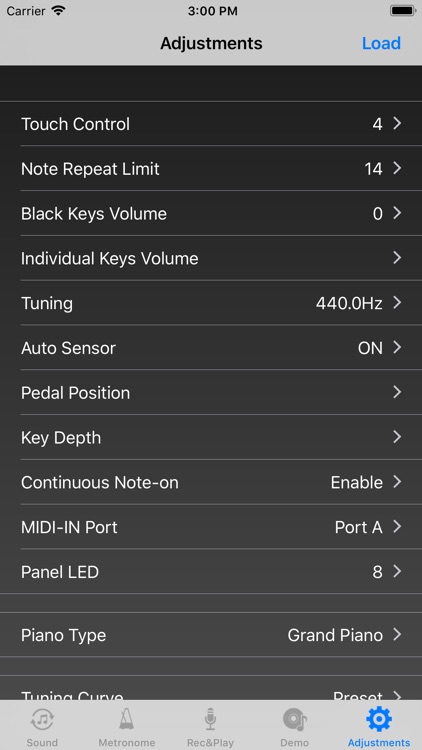Open the Sound tab icon

click(x=42, y=719)
